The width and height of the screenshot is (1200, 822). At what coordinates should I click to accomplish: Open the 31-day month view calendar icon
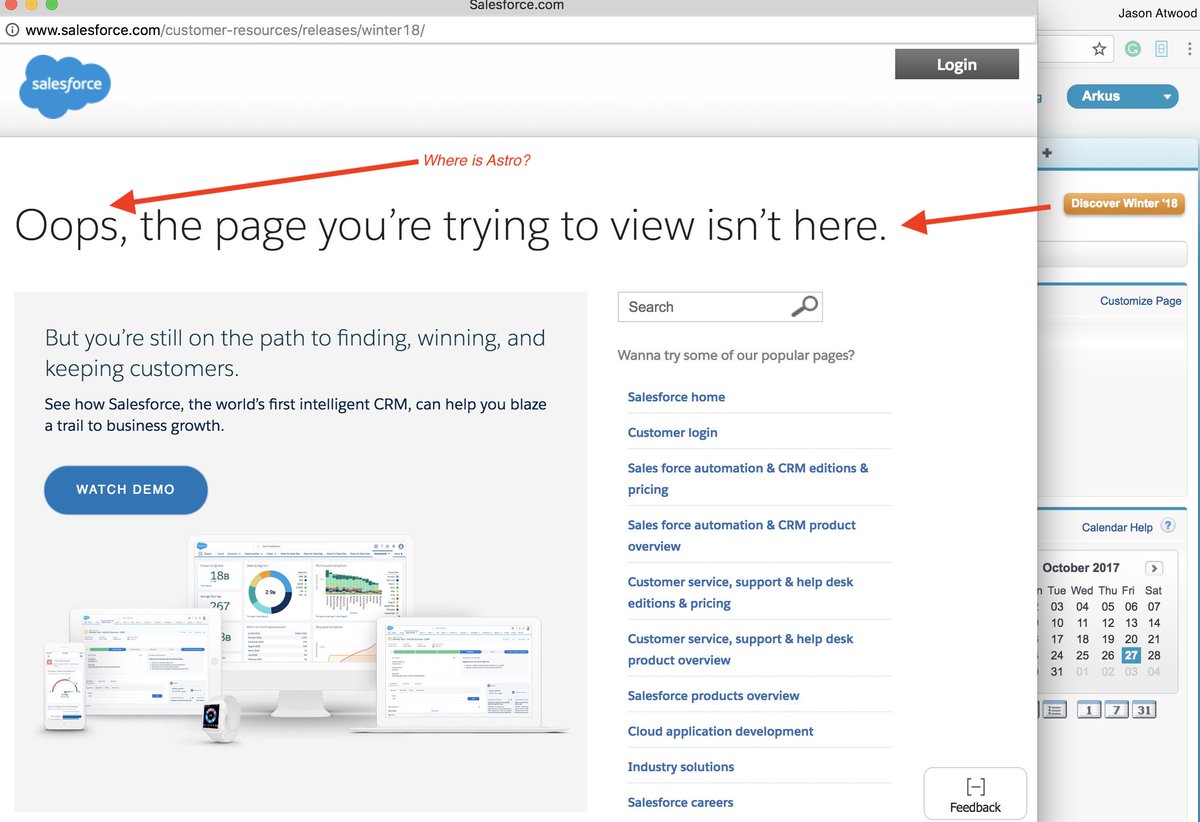(x=1144, y=710)
